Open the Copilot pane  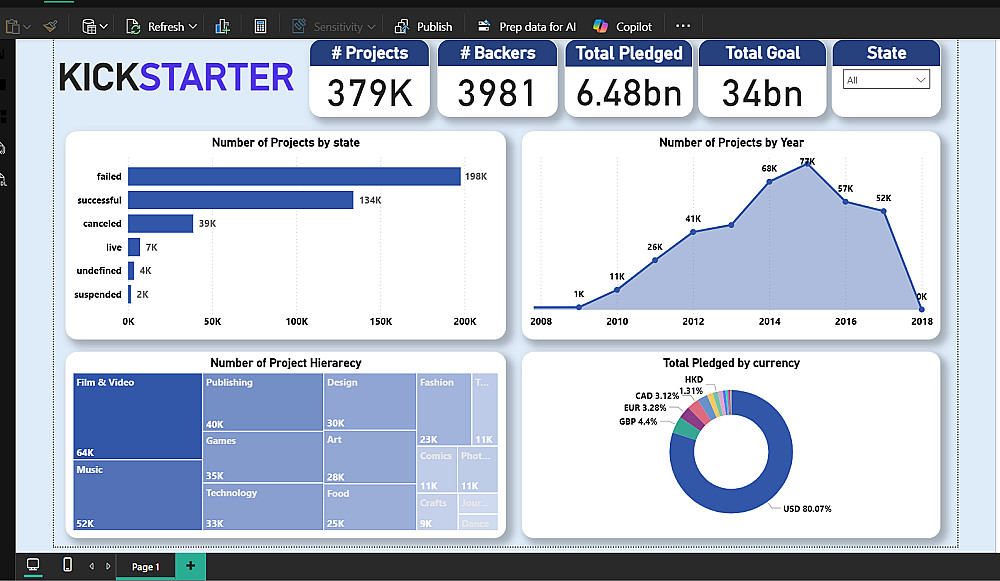point(622,26)
